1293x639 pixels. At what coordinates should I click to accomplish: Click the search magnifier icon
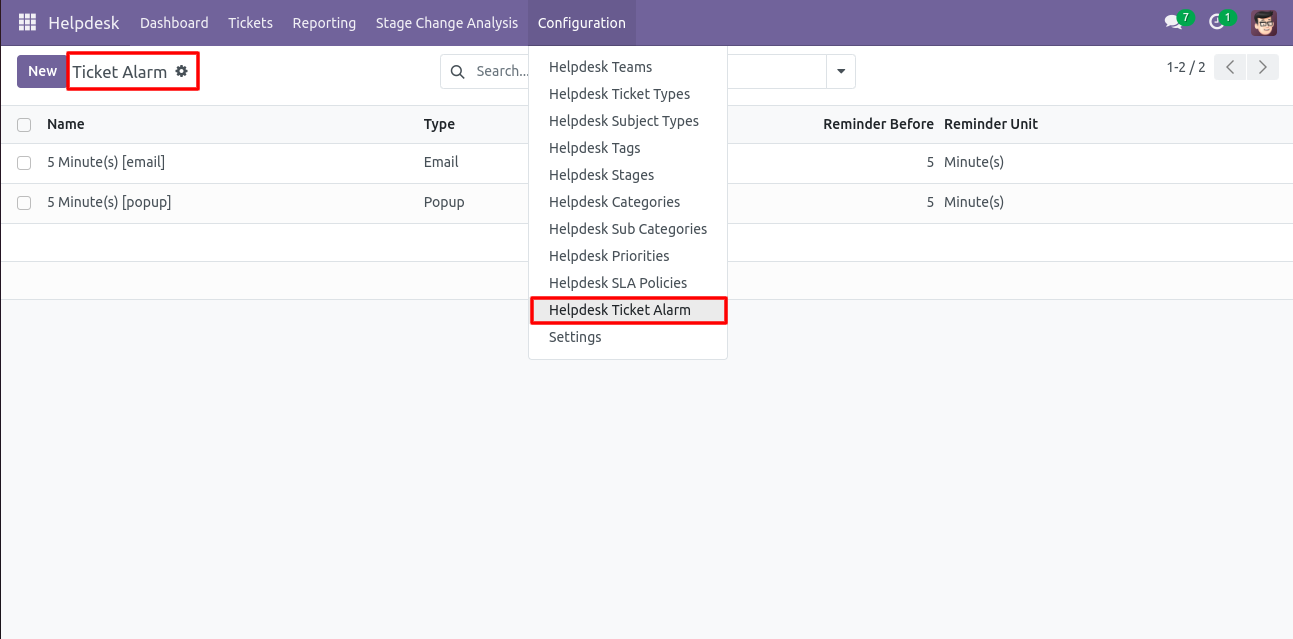(x=458, y=72)
